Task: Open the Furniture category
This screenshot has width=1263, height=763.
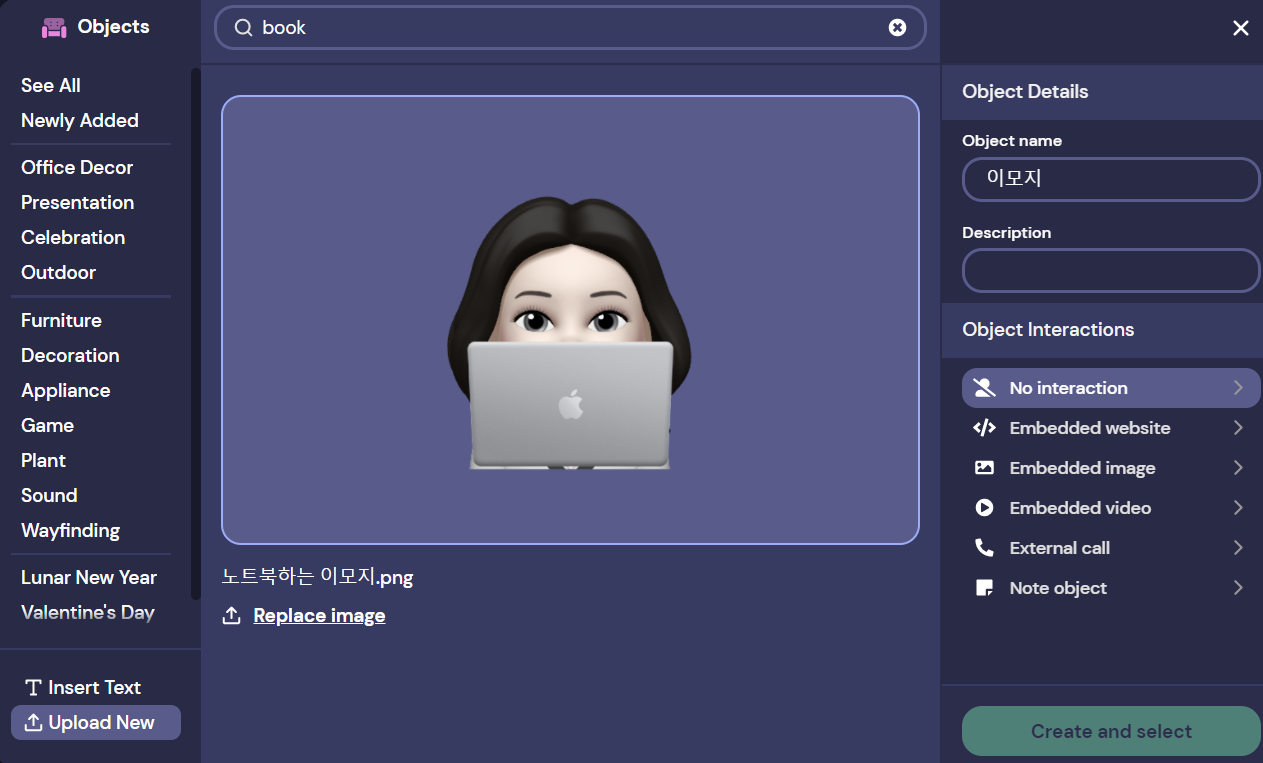Action: [x=61, y=320]
